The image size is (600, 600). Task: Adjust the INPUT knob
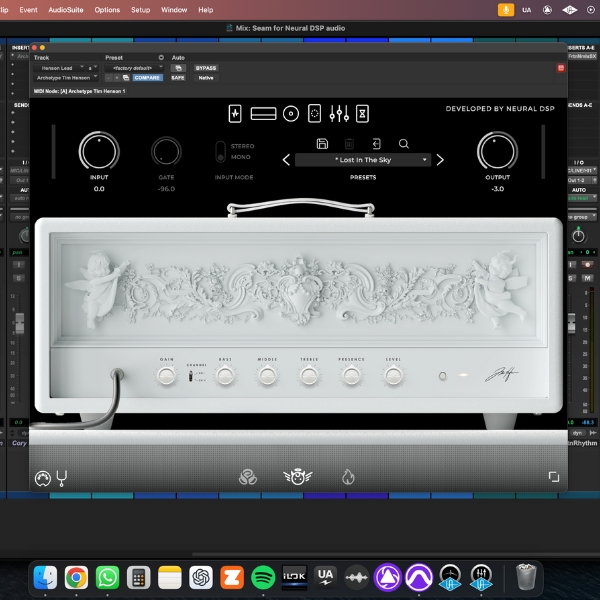(x=99, y=151)
